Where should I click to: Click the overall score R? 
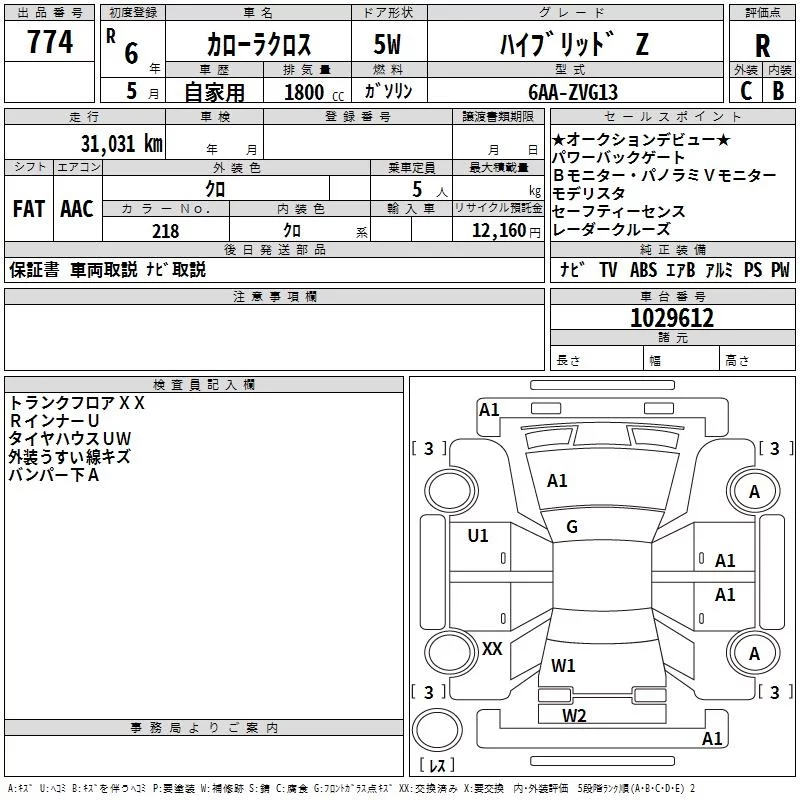coord(762,46)
